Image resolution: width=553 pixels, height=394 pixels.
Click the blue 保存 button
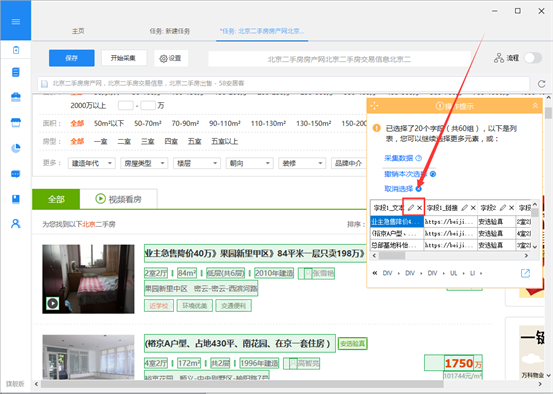coord(72,58)
